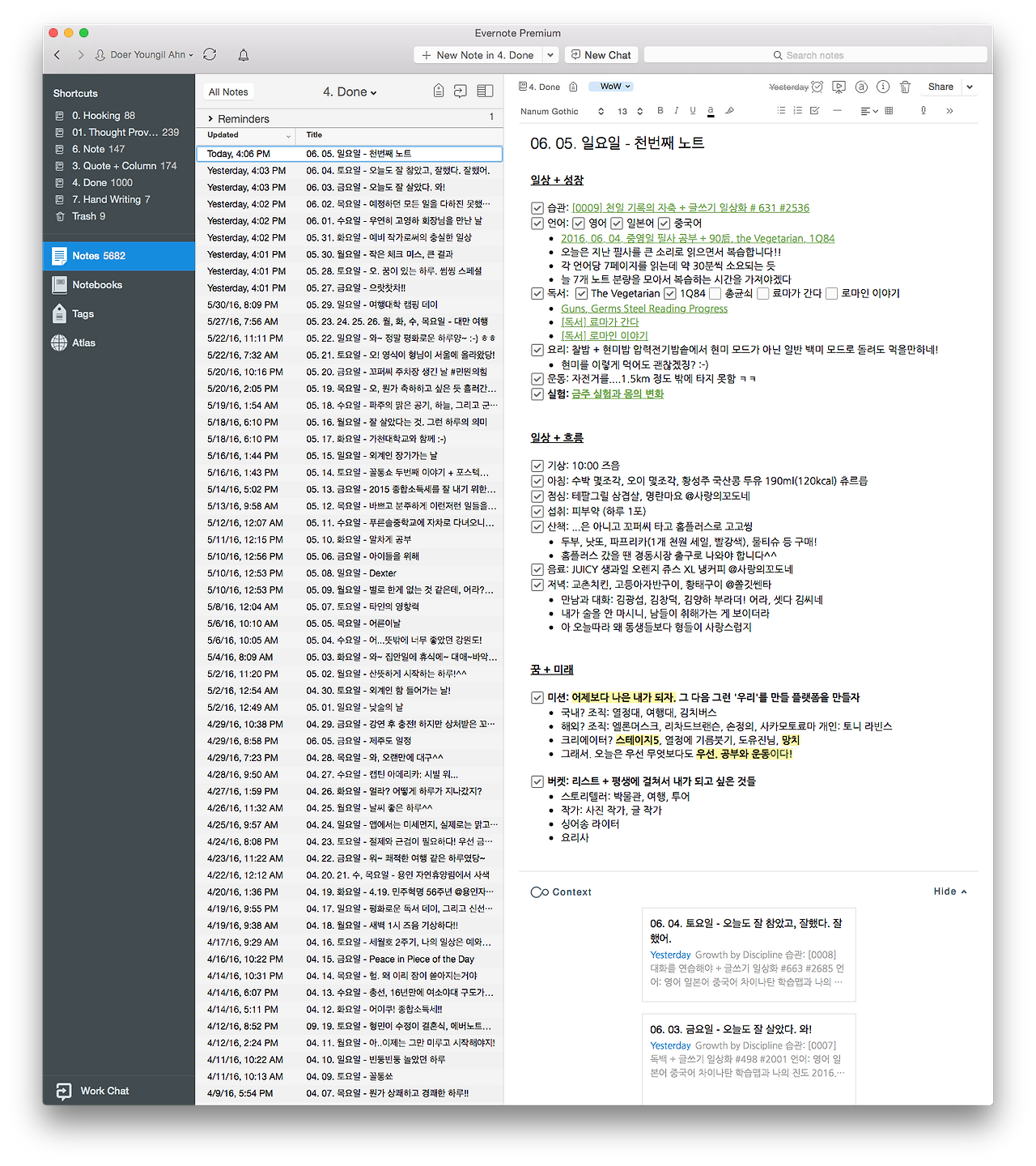The height and width of the screenshot is (1166, 1036).
Task: Sync notes with the sync icon
Action: coord(210,54)
